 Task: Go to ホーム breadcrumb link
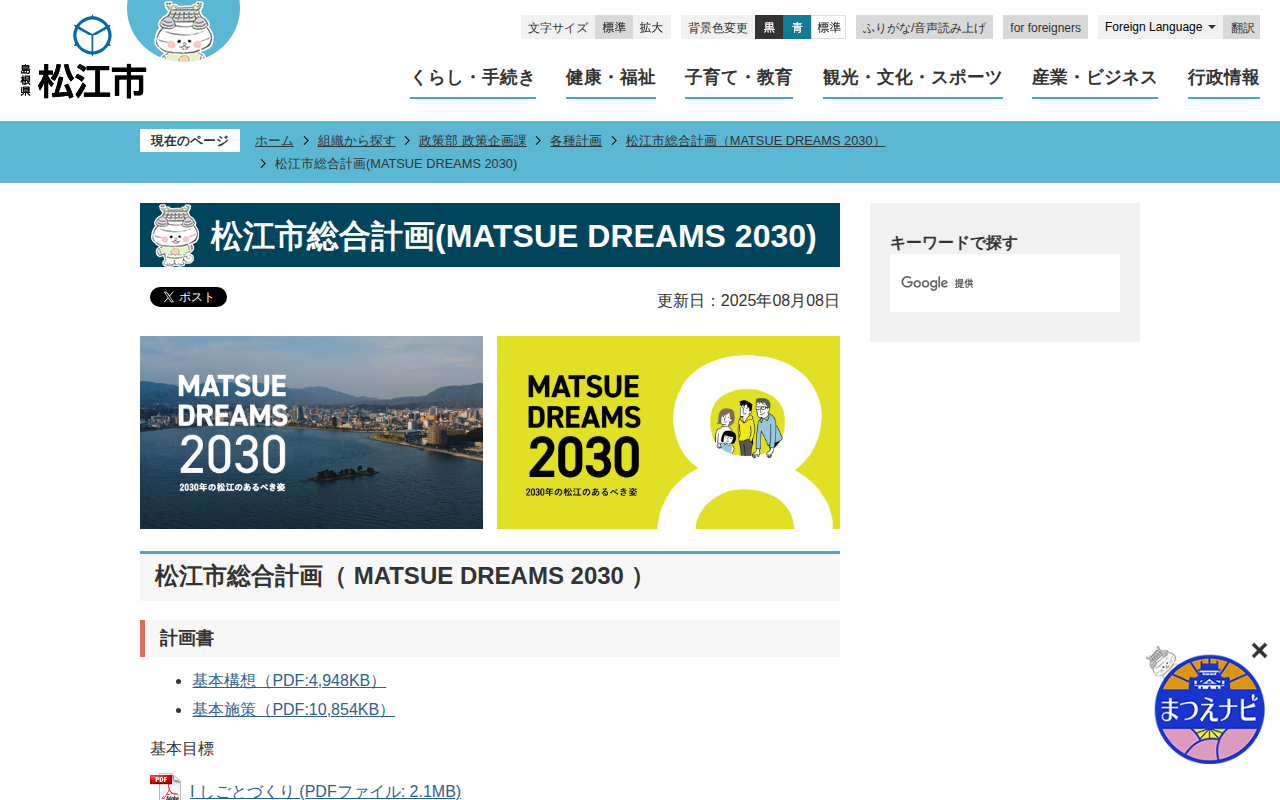click(274, 141)
